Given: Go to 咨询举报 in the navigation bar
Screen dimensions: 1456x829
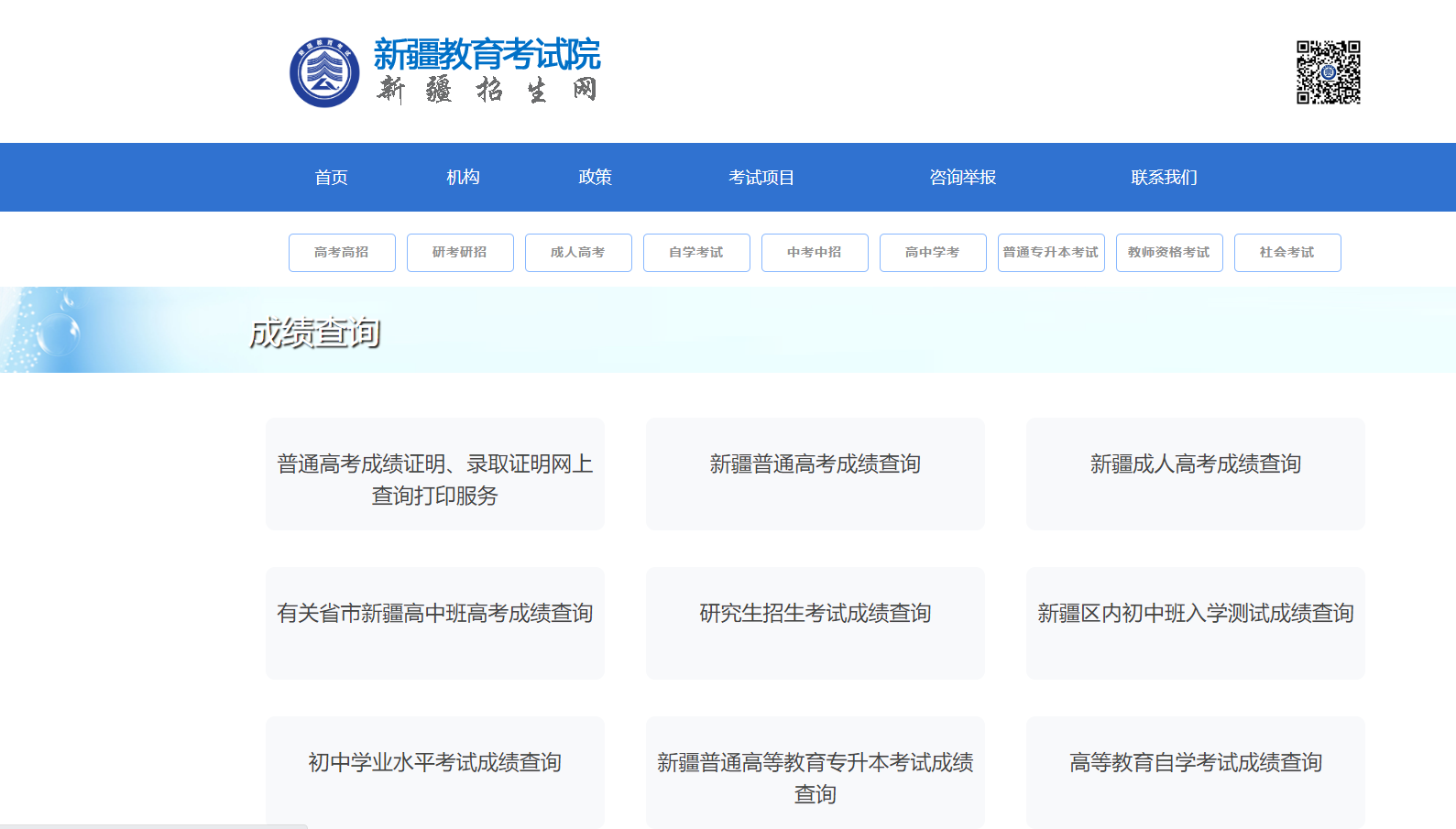Looking at the screenshot, I should (x=962, y=178).
